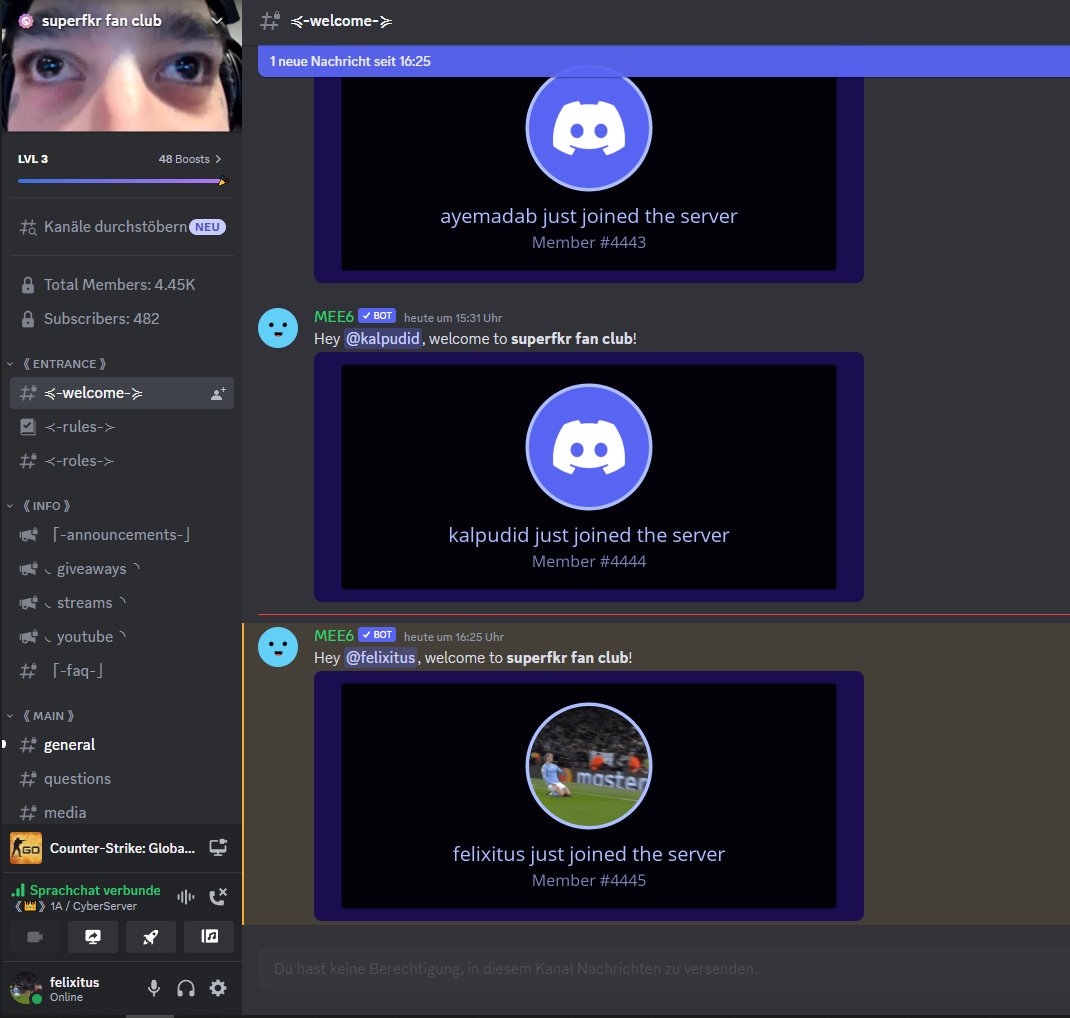Click MEE6 username on the kalpudid message
The height and width of the screenshot is (1018, 1070).
[334, 317]
